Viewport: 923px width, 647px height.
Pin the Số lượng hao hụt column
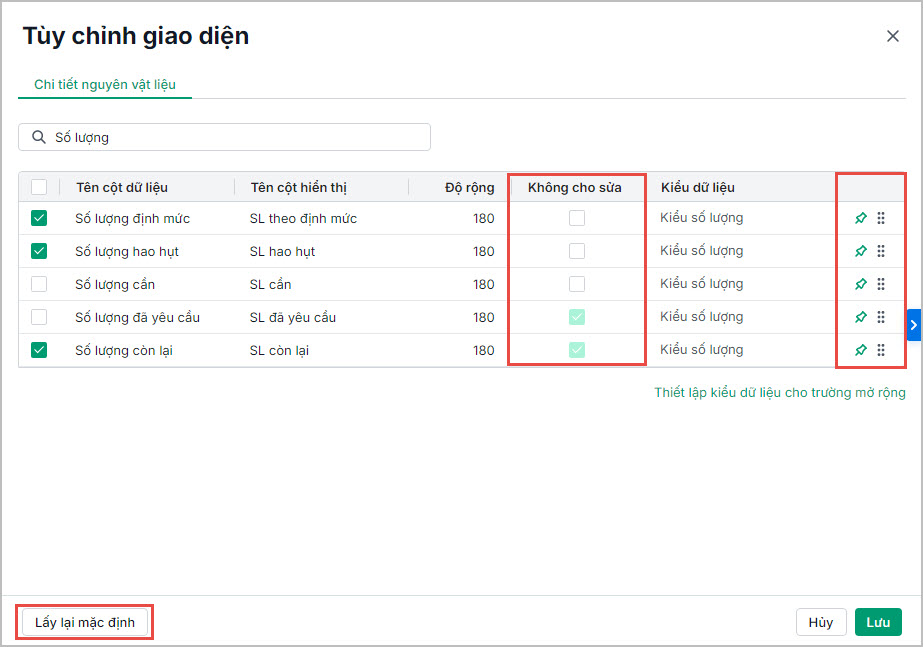tap(860, 251)
